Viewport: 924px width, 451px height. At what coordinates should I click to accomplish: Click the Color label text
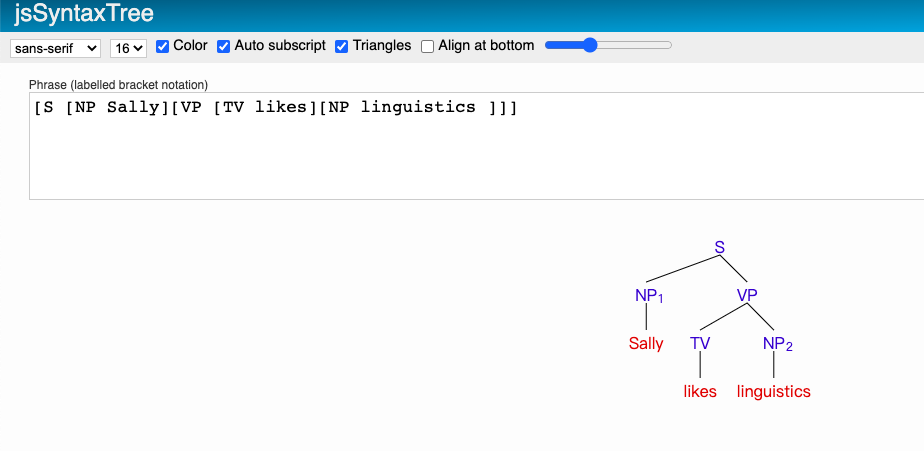[x=190, y=45]
